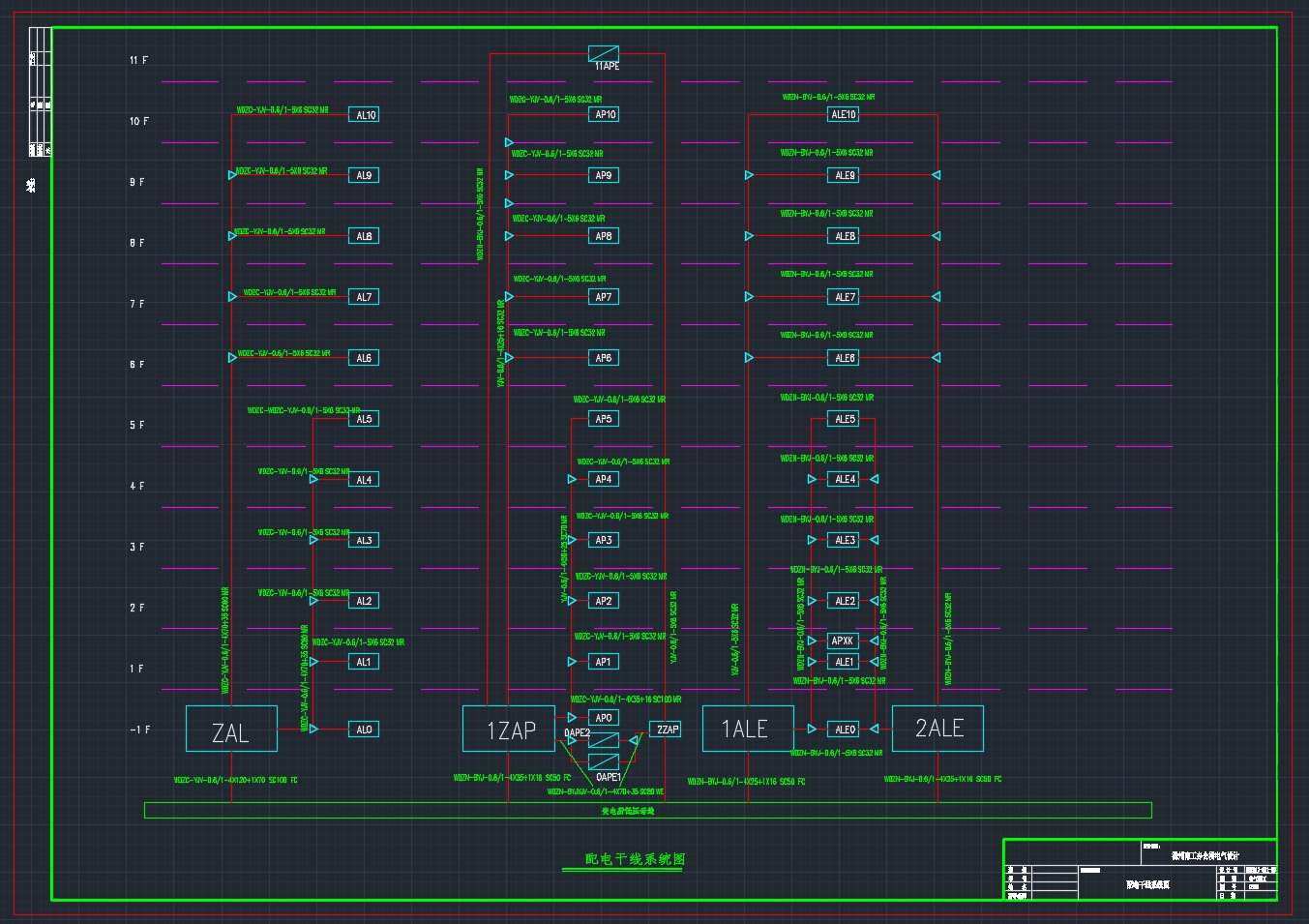Select the AL0 basement panel box

coord(364,730)
